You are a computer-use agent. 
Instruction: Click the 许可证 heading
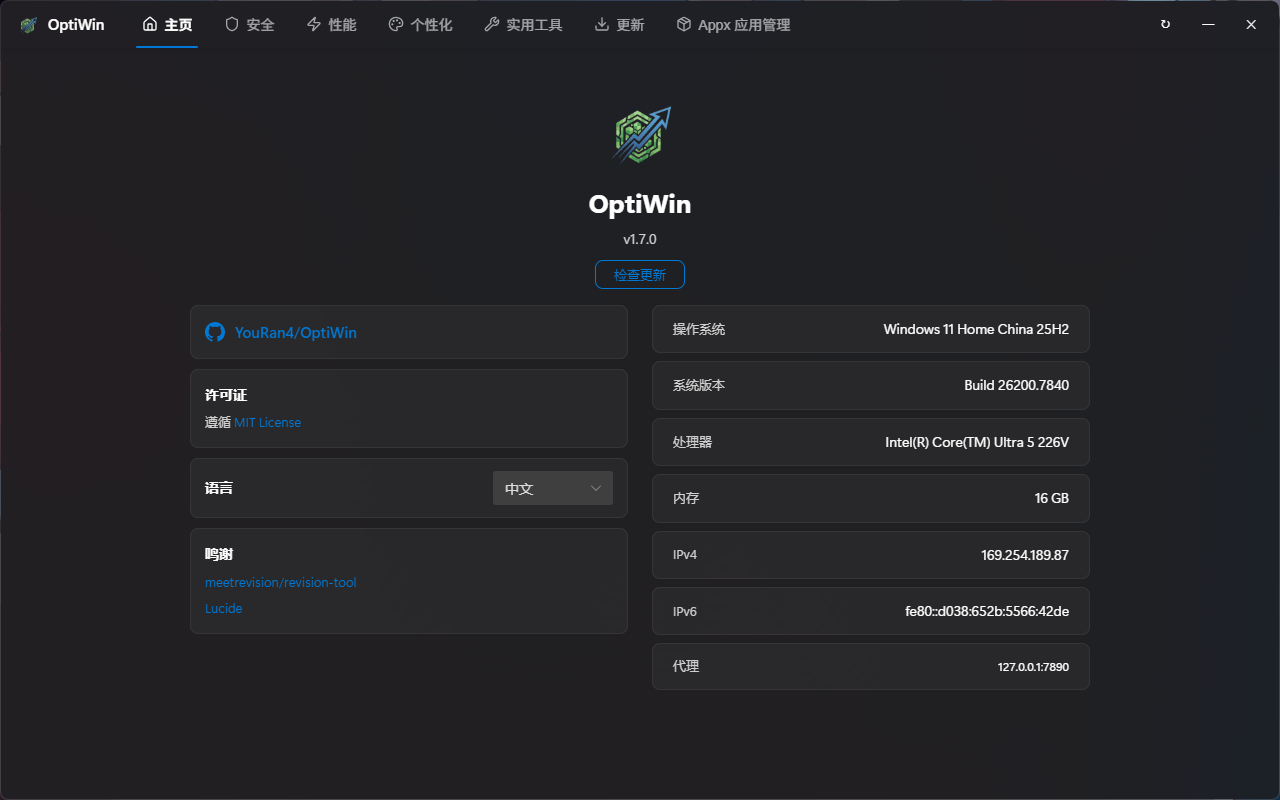click(226, 396)
